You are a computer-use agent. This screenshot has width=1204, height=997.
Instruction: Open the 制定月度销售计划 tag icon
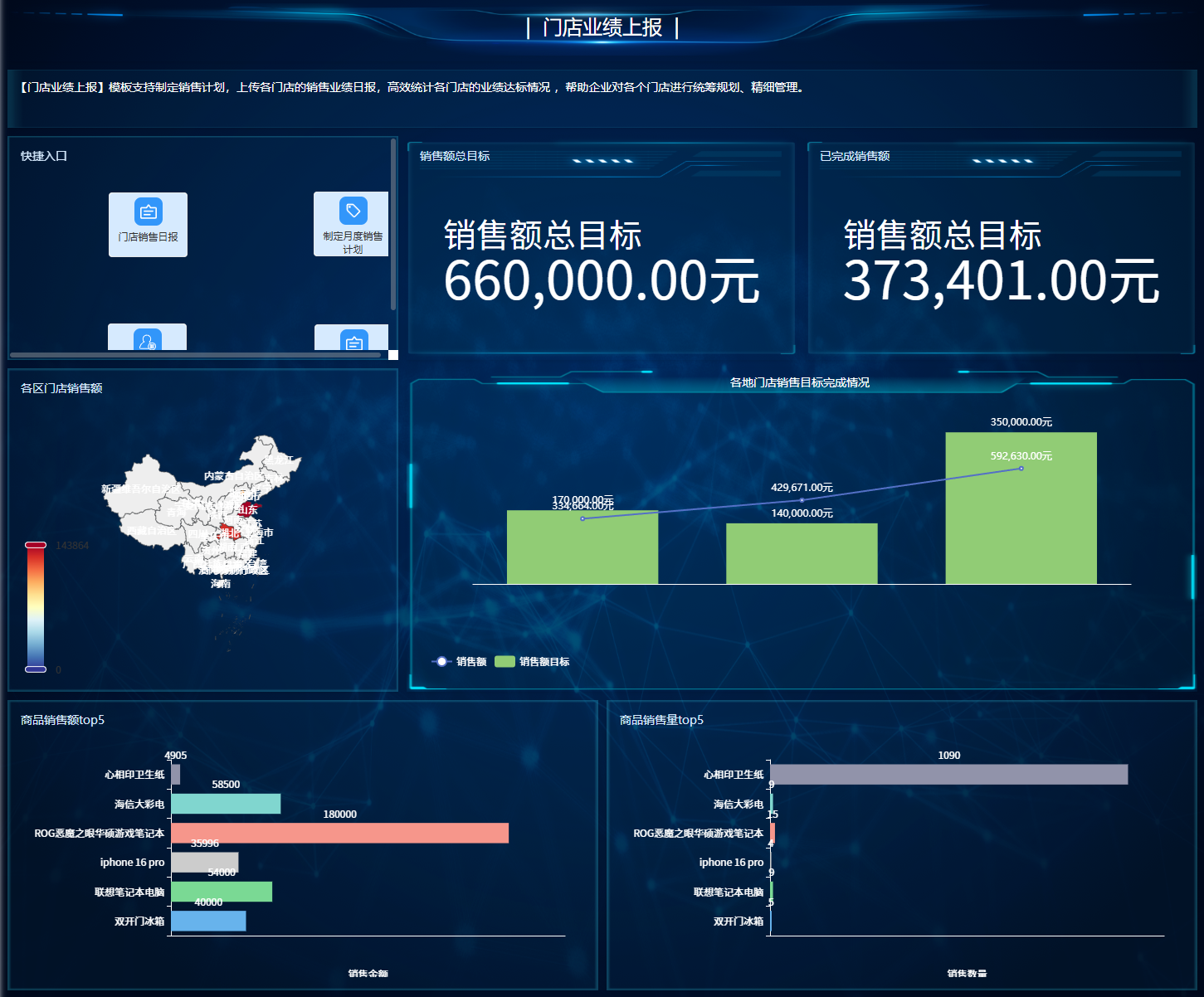(x=353, y=212)
